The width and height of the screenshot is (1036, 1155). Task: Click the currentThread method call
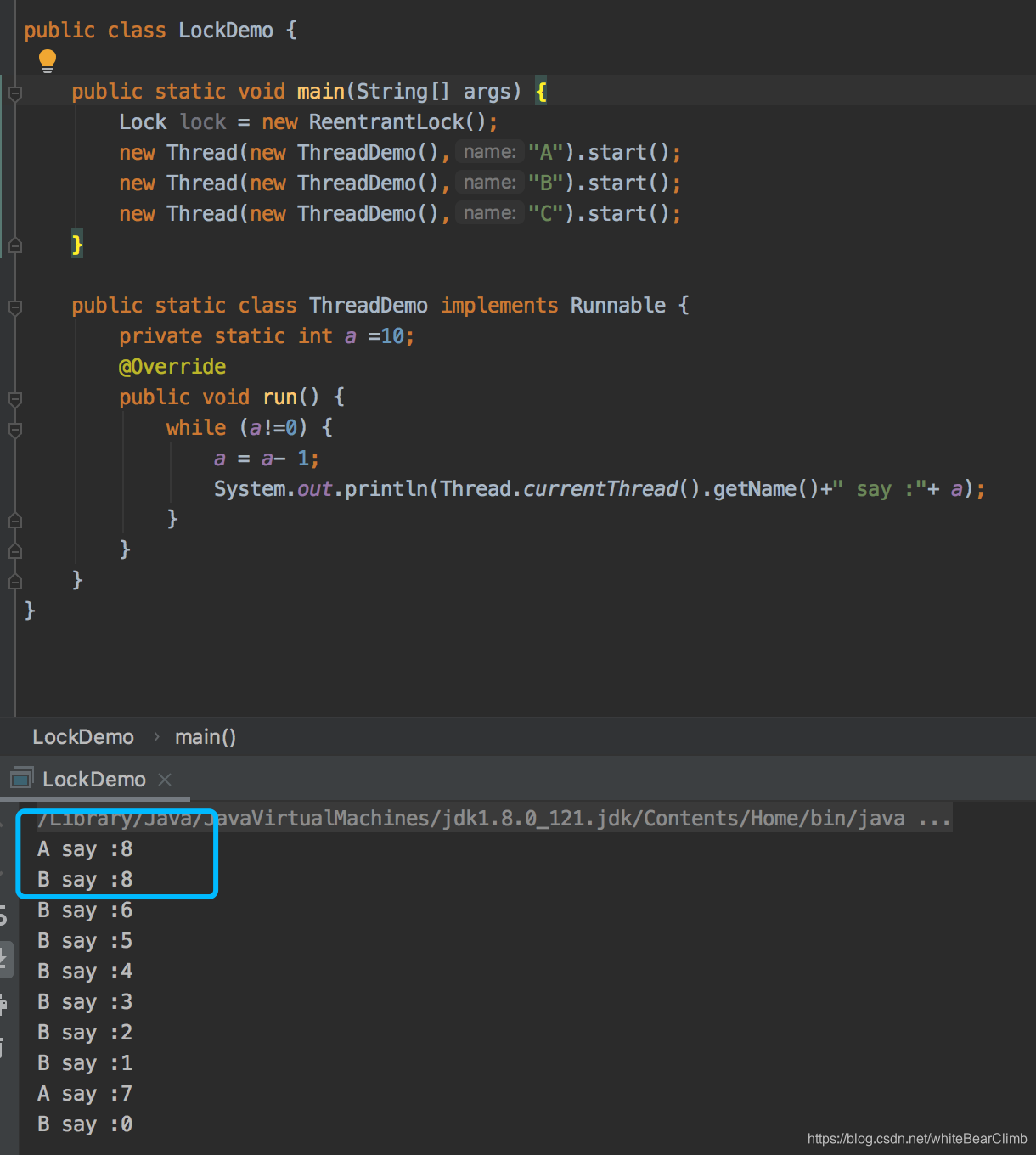pos(600,489)
